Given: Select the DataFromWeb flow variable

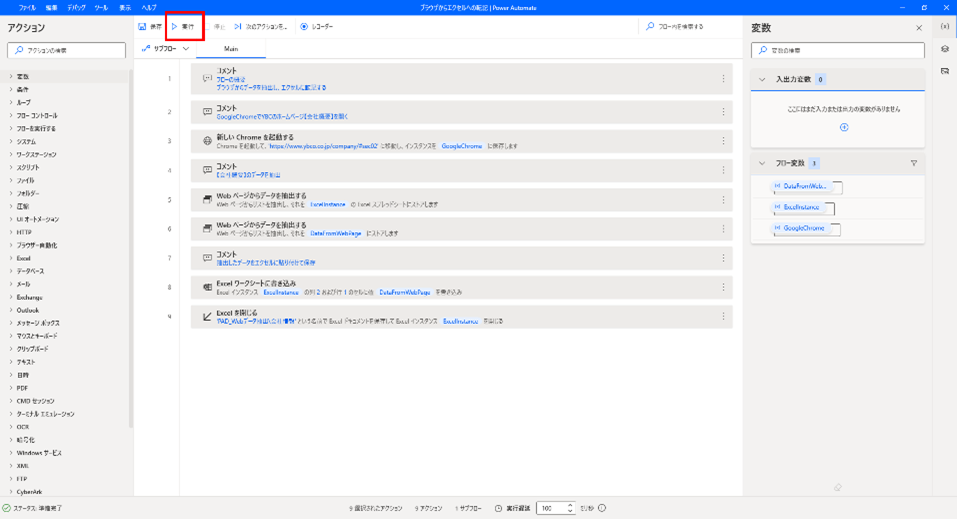Looking at the screenshot, I should 804,186.
